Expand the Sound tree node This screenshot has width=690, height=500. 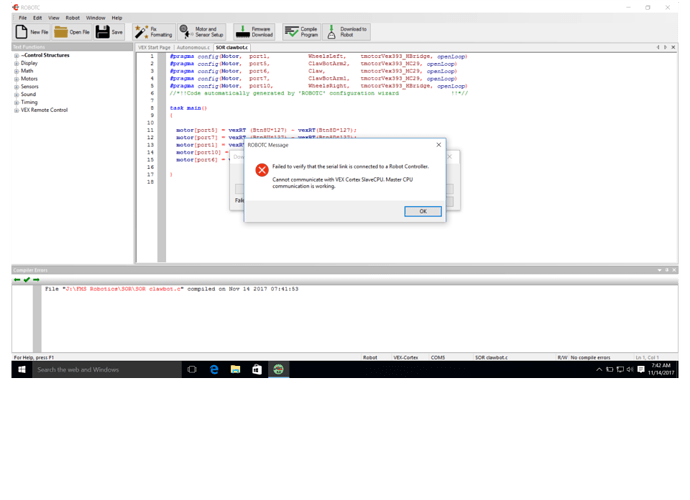click(x=16, y=95)
